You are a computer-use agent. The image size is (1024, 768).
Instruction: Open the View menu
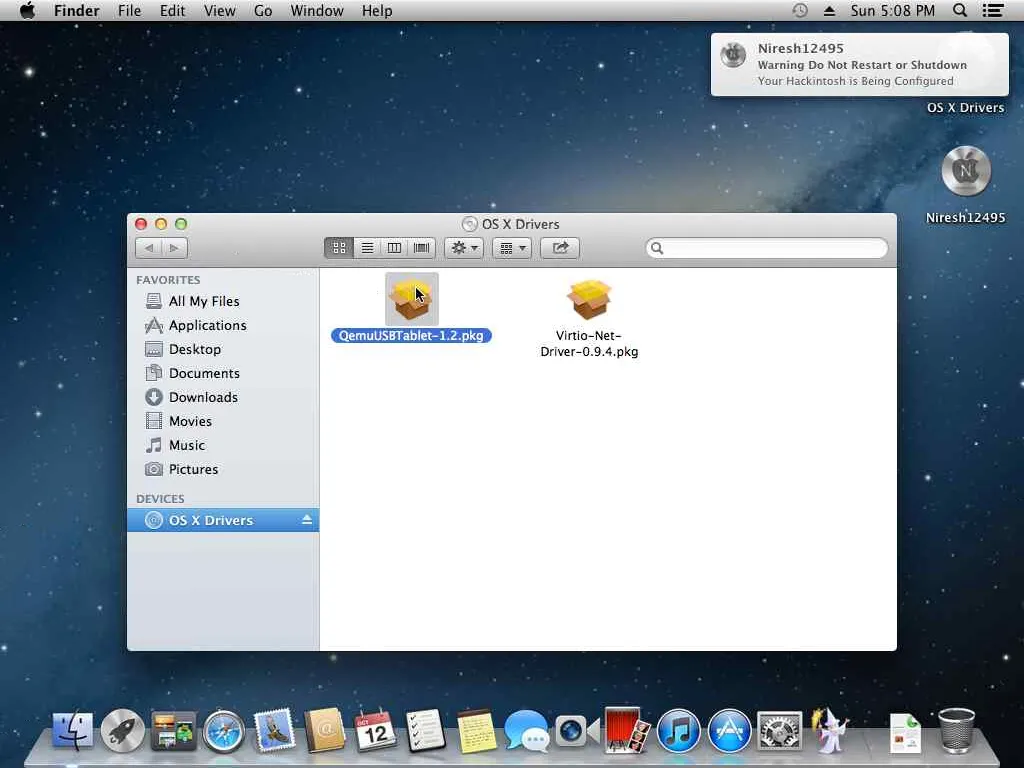pyautogui.click(x=219, y=10)
